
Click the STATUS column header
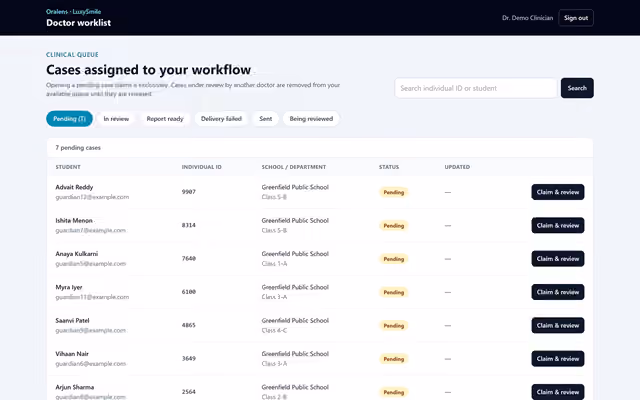click(389, 167)
